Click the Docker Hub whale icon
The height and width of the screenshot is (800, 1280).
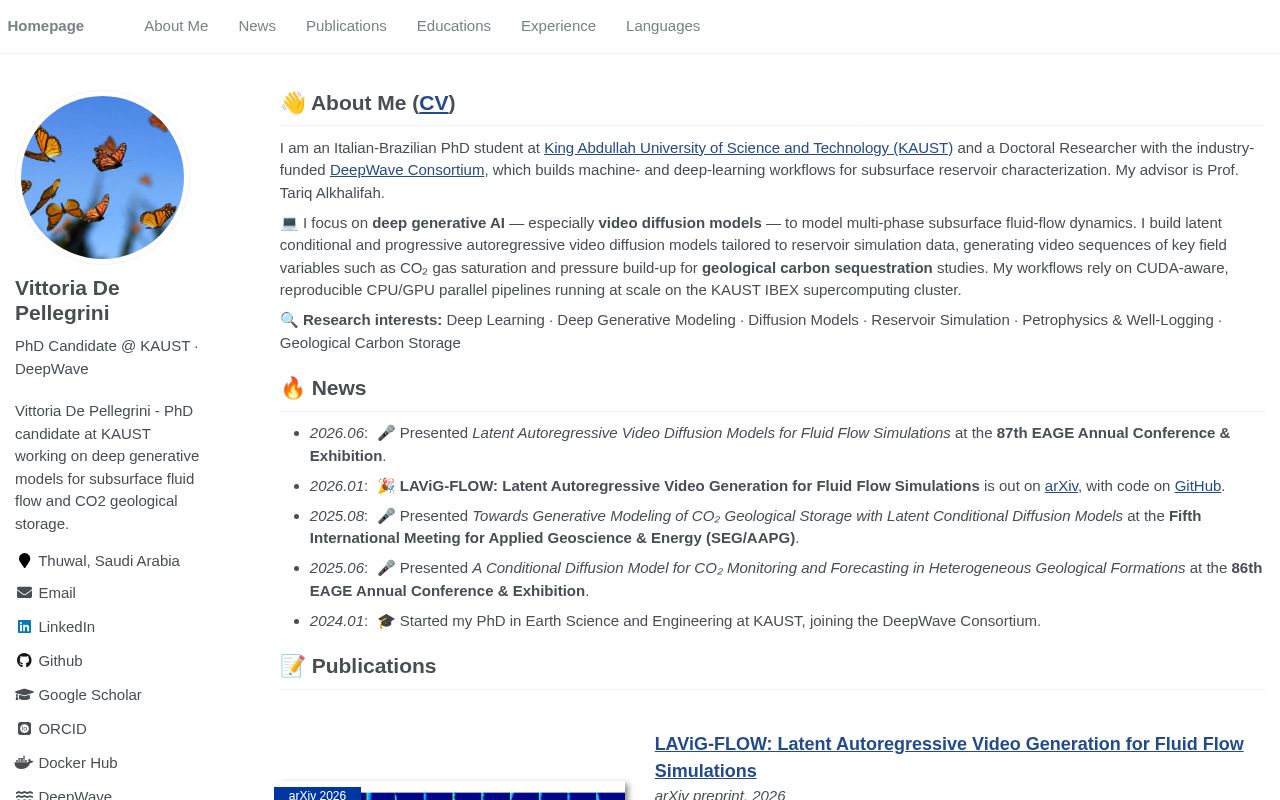point(24,763)
